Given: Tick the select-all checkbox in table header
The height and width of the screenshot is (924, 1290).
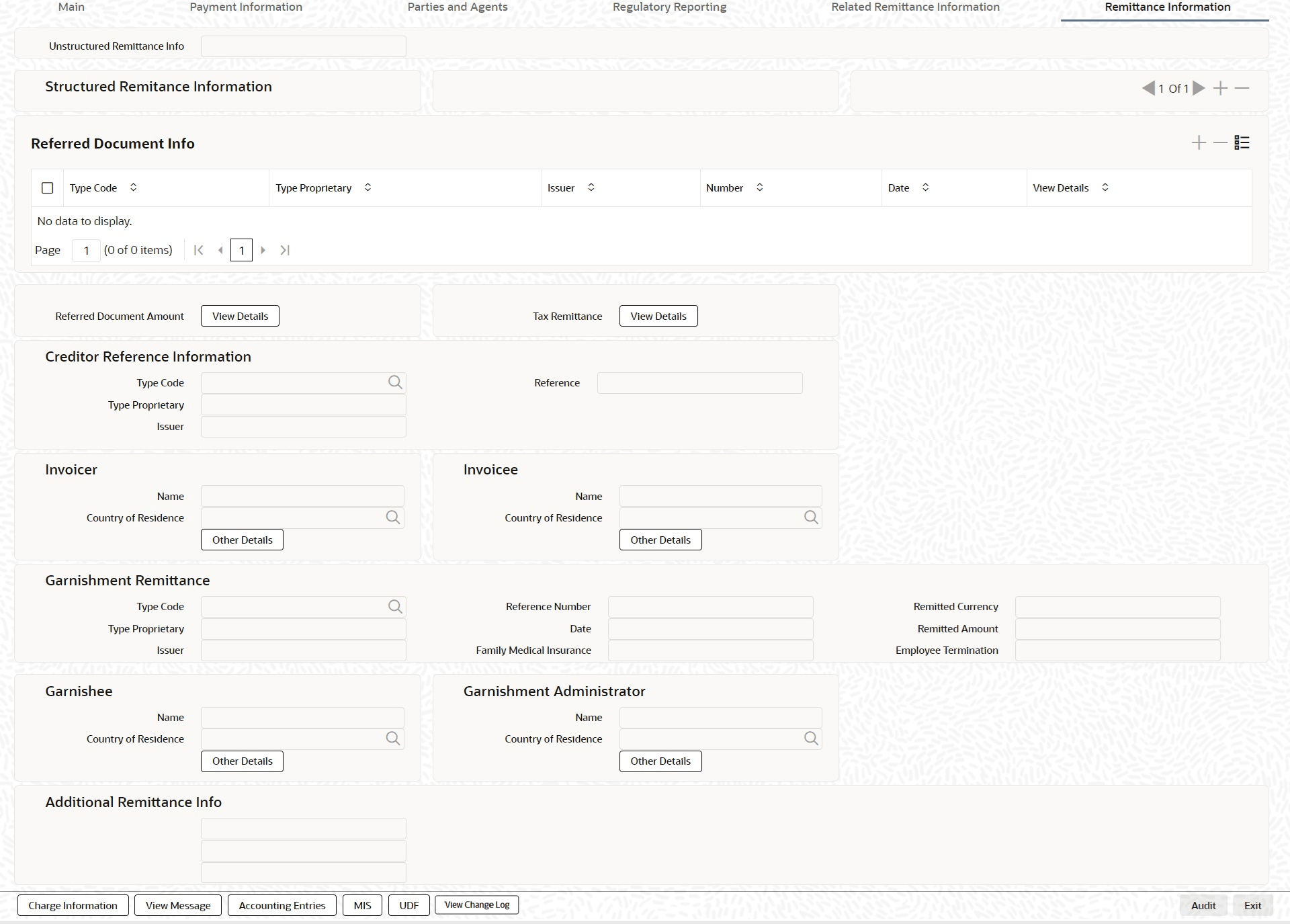Looking at the screenshot, I should click(48, 188).
